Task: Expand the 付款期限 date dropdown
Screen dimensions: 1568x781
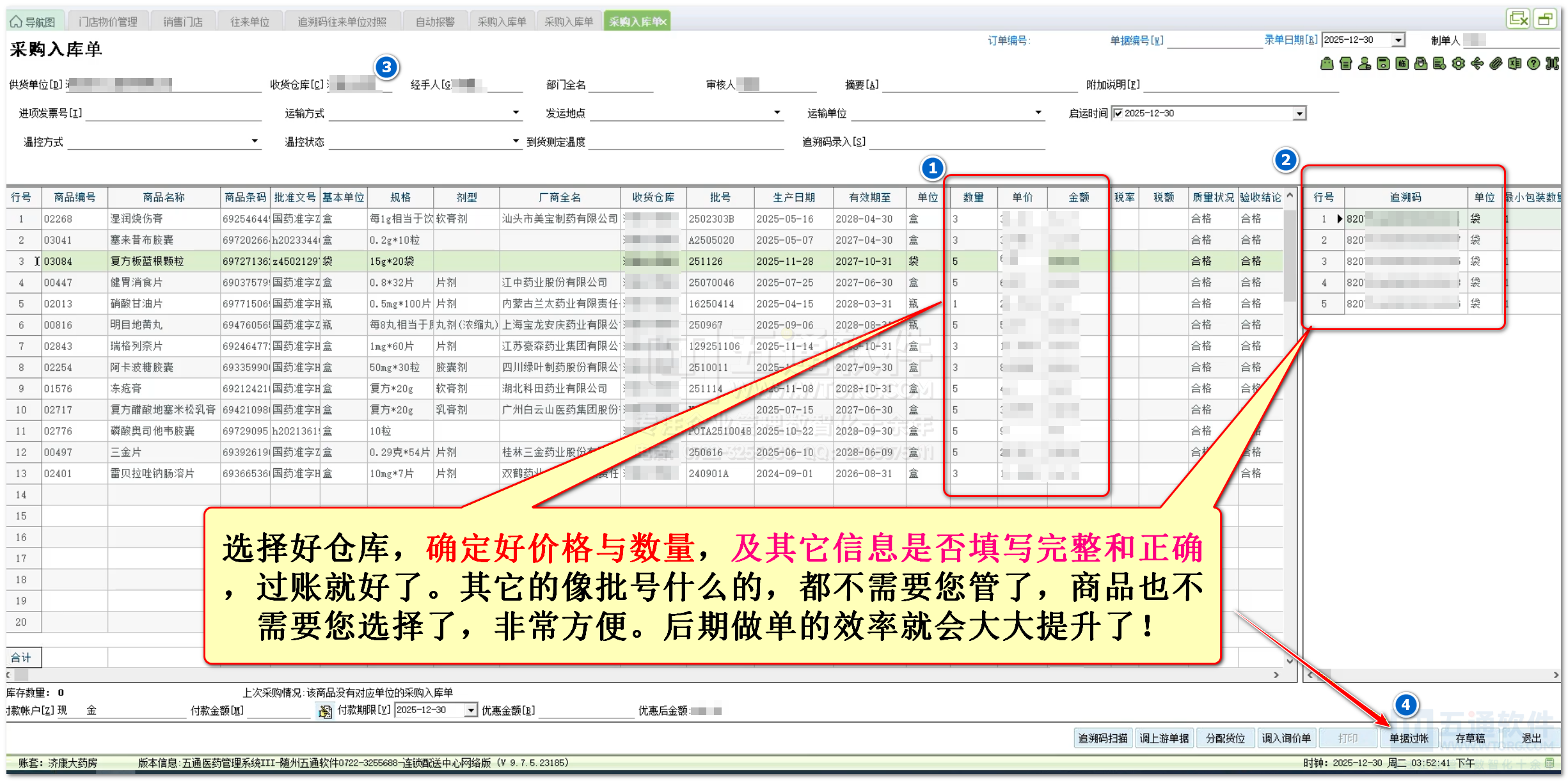Action: pyautogui.click(x=471, y=710)
